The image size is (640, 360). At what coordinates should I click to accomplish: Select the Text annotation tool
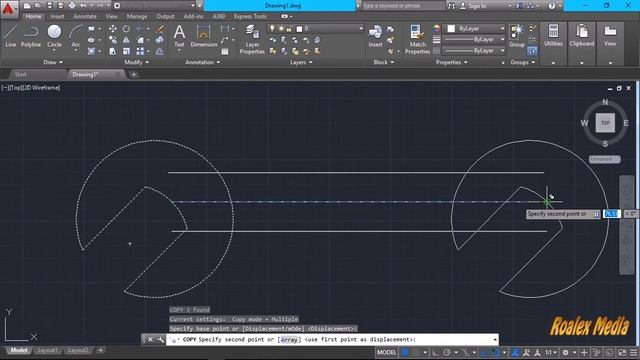(179, 36)
